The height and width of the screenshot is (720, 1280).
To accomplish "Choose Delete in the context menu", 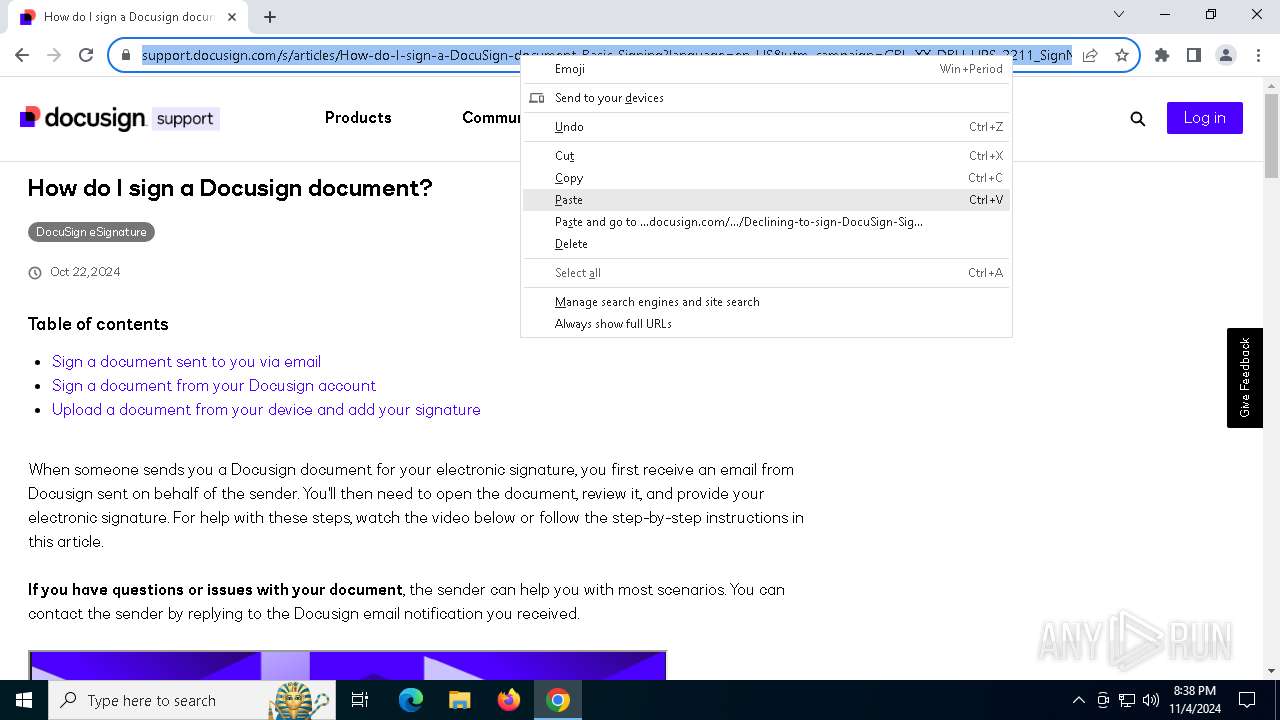I will (x=766, y=244).
